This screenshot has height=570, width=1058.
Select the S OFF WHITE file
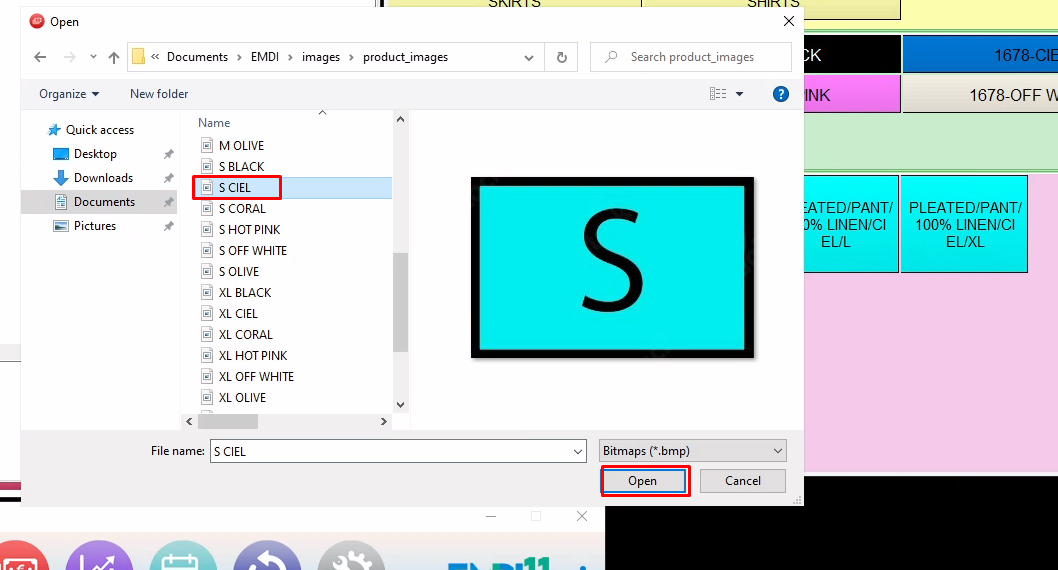(253, 250)
